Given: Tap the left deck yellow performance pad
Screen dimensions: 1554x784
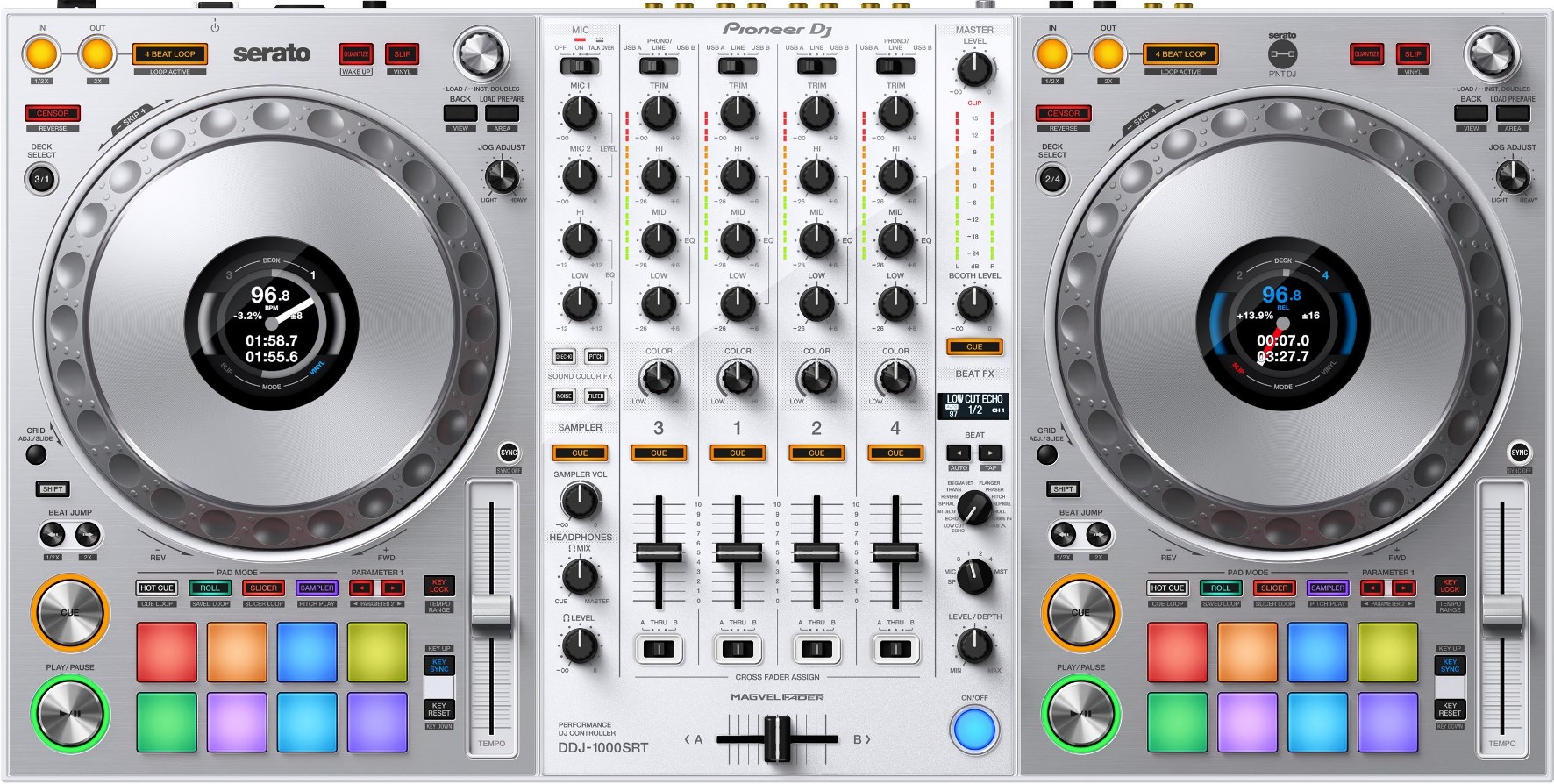Looking at the screenshot, I should point(377,652).
